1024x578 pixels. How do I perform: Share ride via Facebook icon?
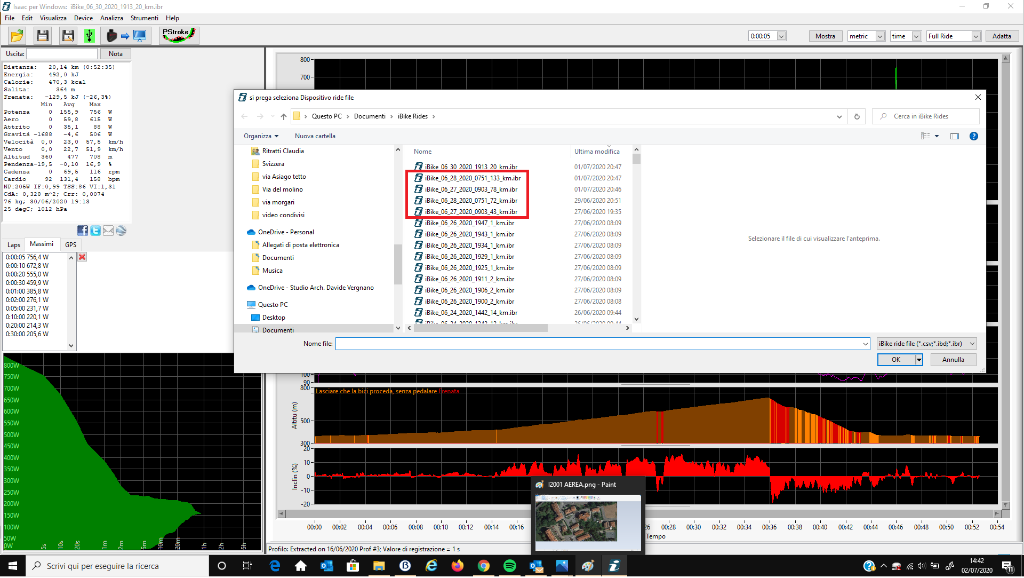click(82, 230)
